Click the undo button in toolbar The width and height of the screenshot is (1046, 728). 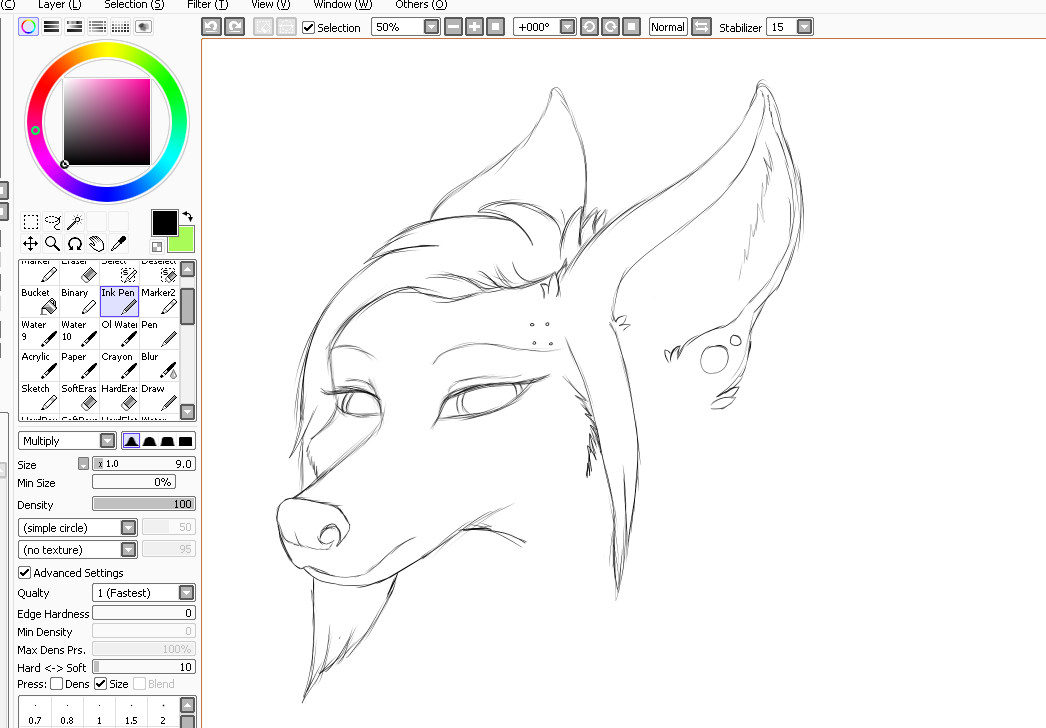click(x=211, y=27)
